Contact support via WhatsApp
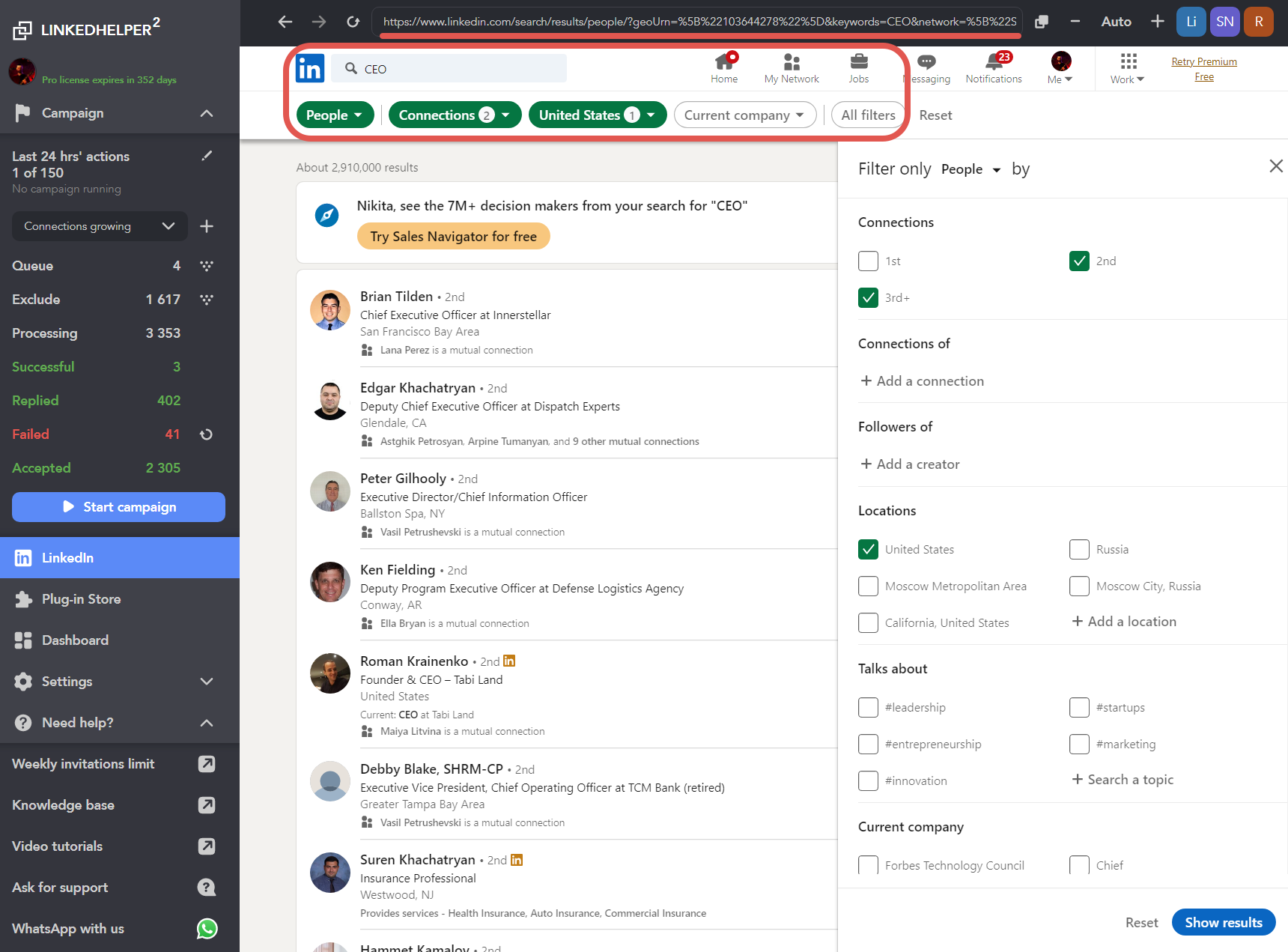 pyautogui.click(x=67, y=928)
